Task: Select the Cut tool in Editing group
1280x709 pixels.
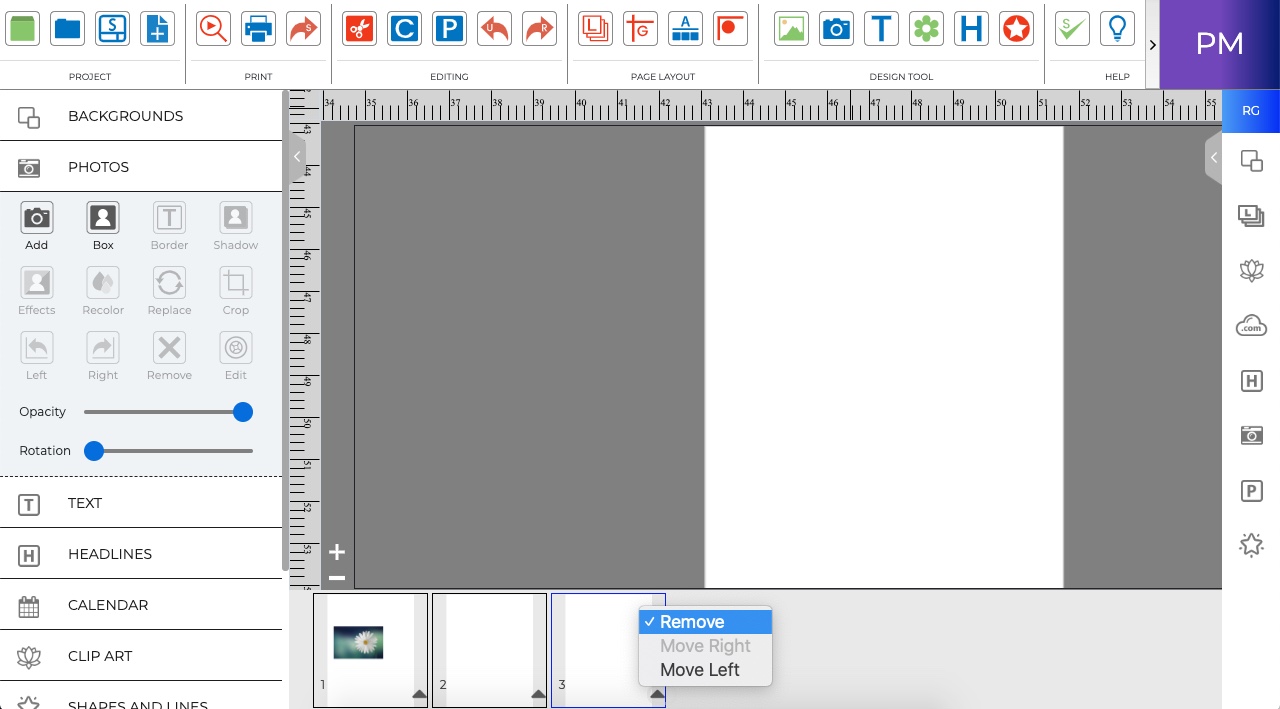Action: [x=359, y=29]
